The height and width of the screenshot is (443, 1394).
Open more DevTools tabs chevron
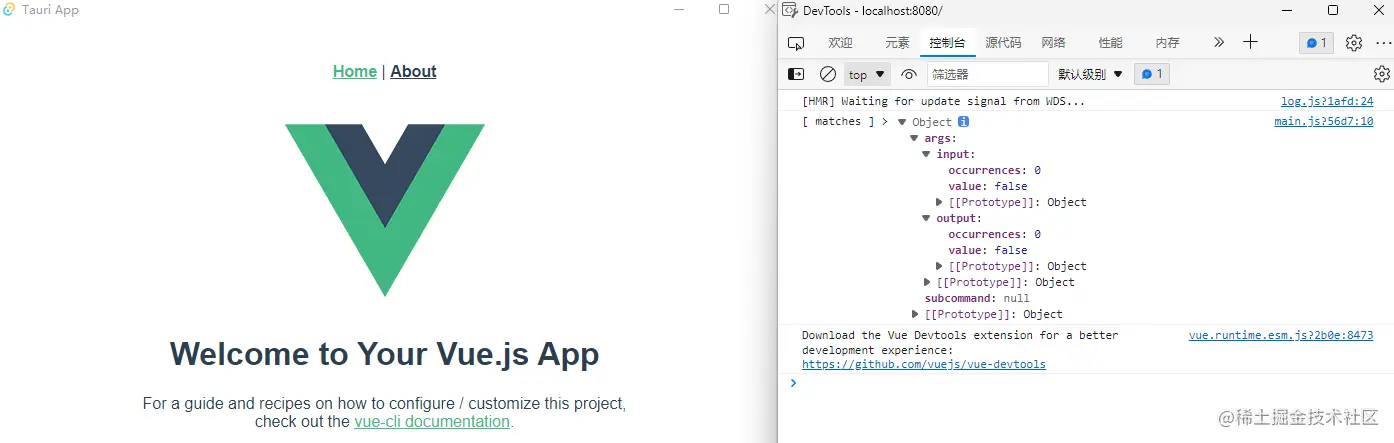(1218, 43)
